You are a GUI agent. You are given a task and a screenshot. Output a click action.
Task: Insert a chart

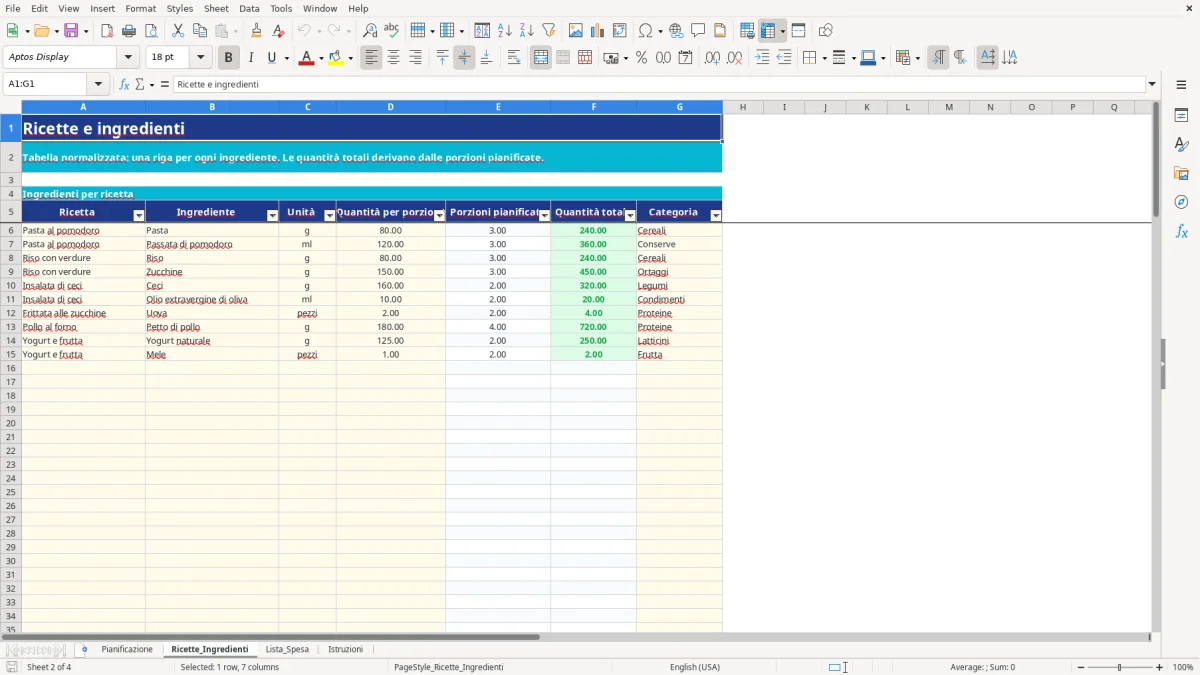click(598, 31)
